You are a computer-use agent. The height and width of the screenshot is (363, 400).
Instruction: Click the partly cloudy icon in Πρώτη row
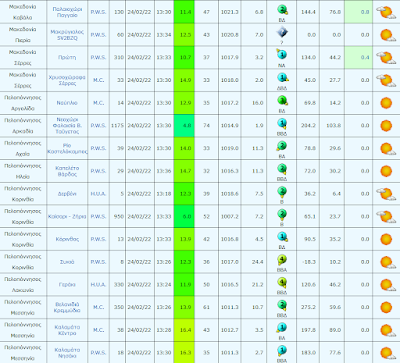[386, 57]
